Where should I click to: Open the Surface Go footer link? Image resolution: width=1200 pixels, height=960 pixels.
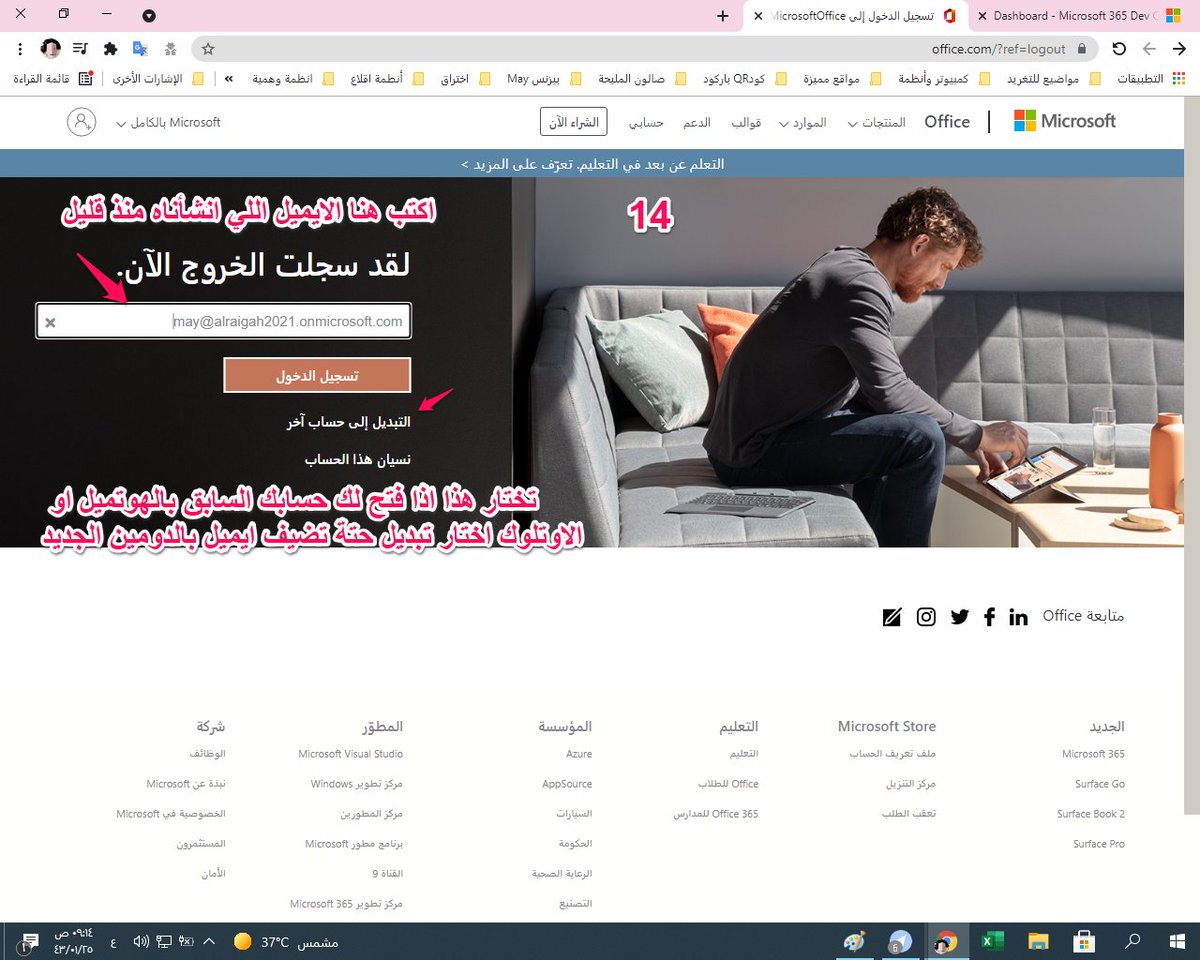(1100, 784)
